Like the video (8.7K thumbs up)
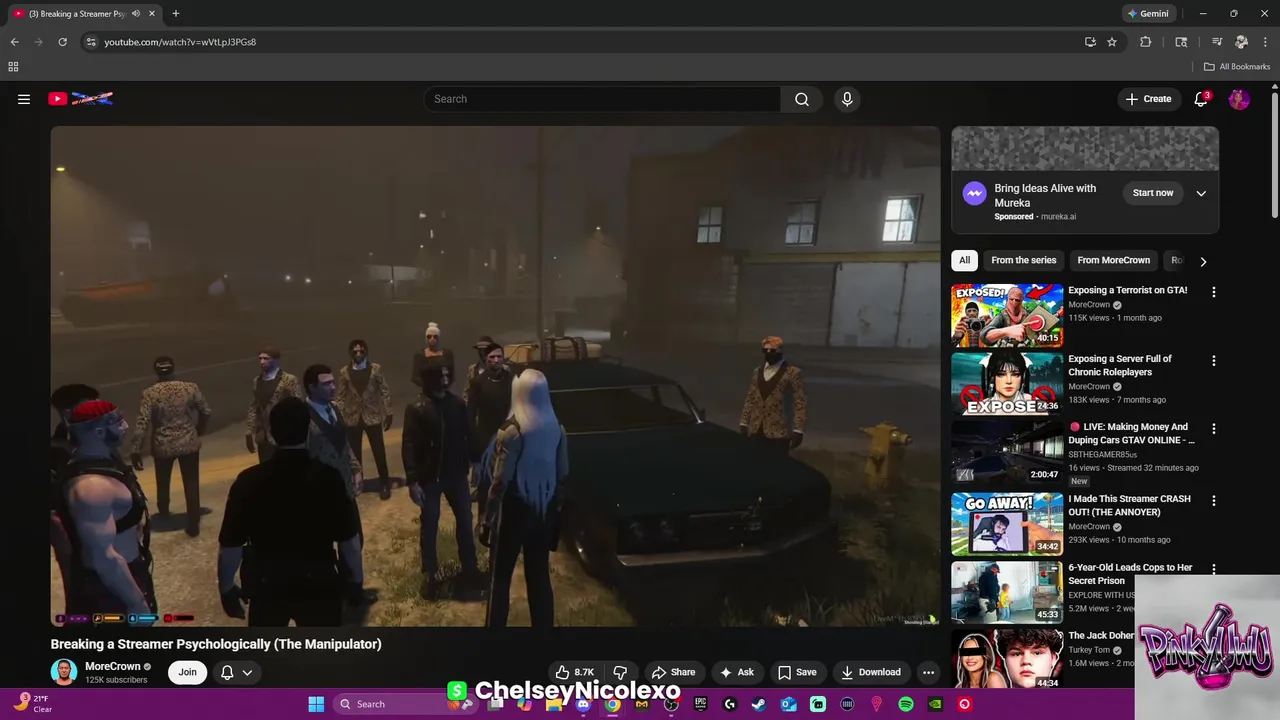This screenshot has width=1280, height=720. click(576, 672)
